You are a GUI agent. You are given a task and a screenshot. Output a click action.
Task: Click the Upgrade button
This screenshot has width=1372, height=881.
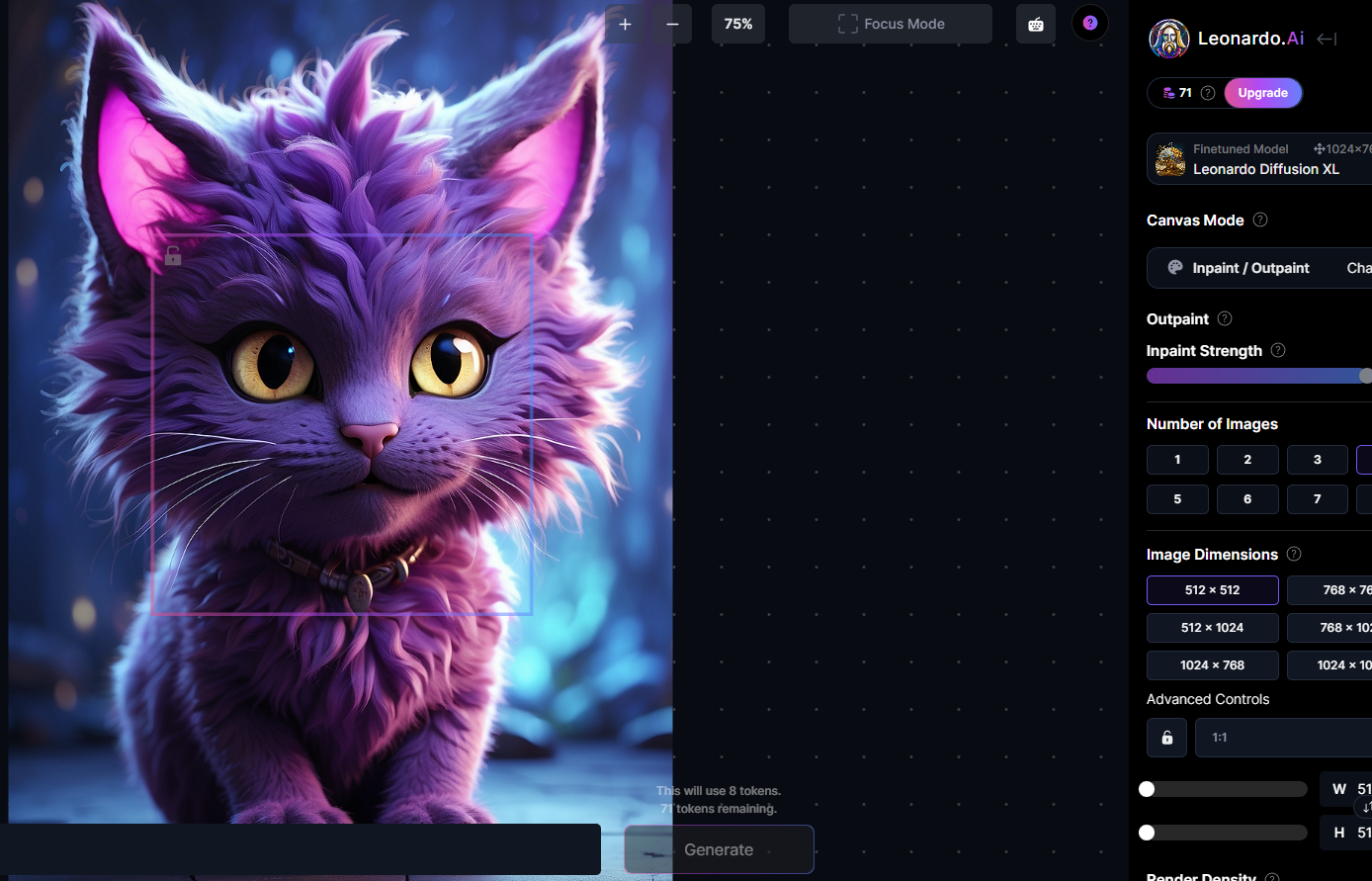pyautogui.click(x=1263, y=93)
